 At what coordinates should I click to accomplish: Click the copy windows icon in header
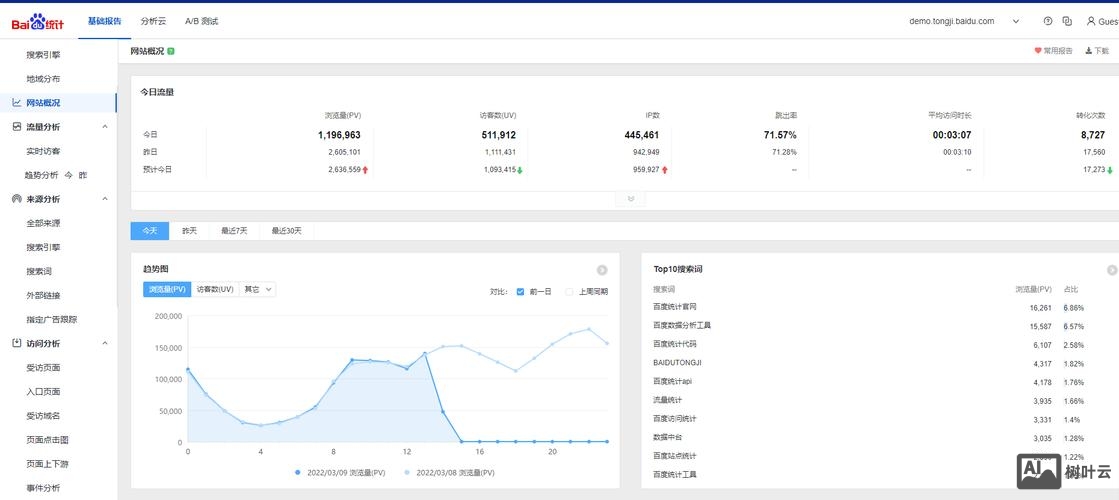click(x=1067, y=21)
